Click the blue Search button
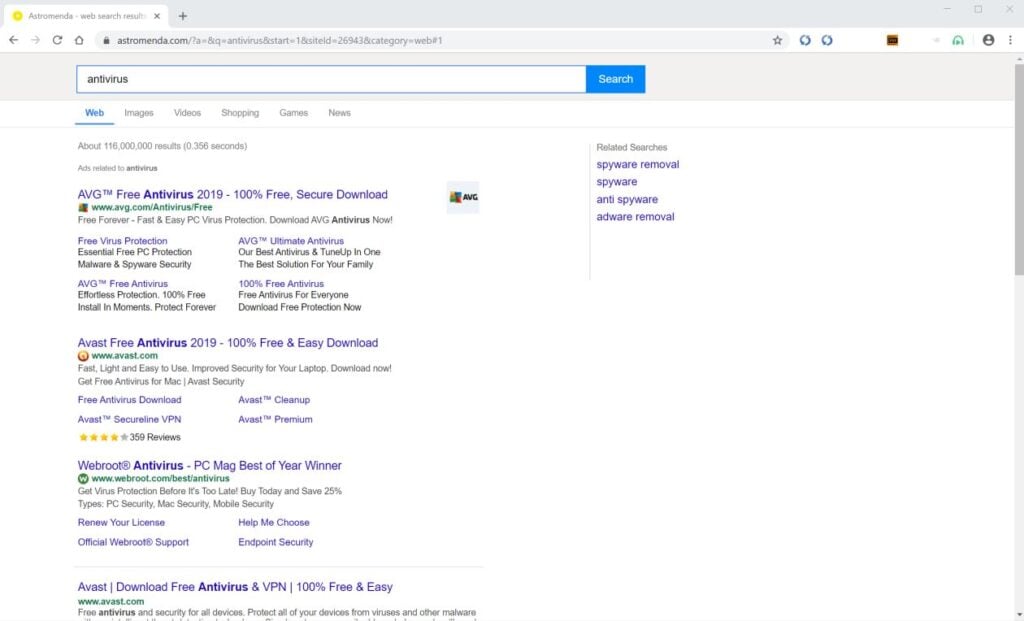Viewport: 1024px width, 621px height. [615, 79]
